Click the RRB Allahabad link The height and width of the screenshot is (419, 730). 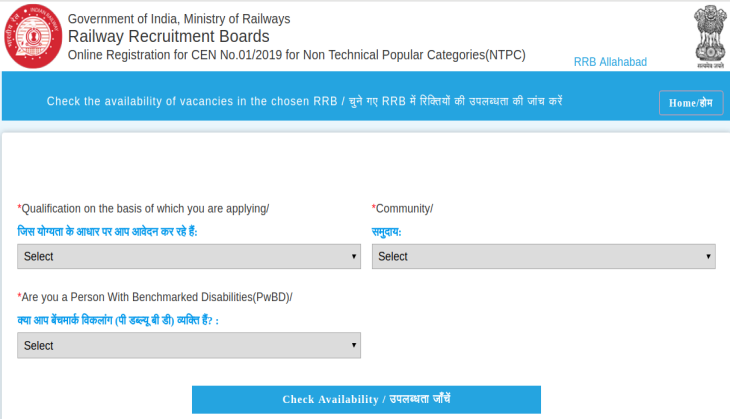(x=610, y=62)
